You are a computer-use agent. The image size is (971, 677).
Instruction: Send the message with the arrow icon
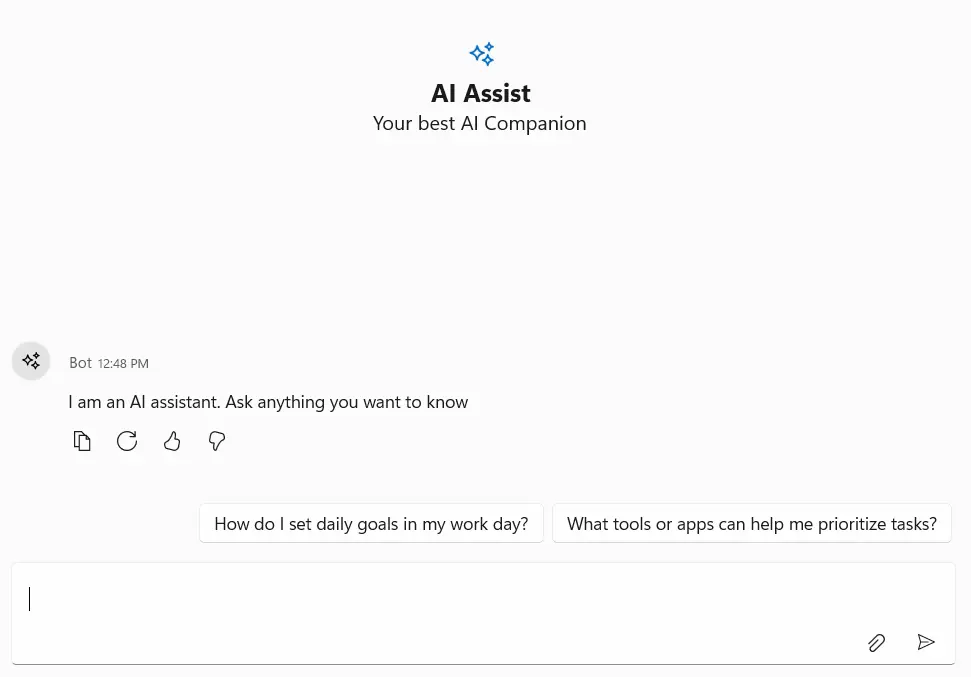click(x=926, y=642)
